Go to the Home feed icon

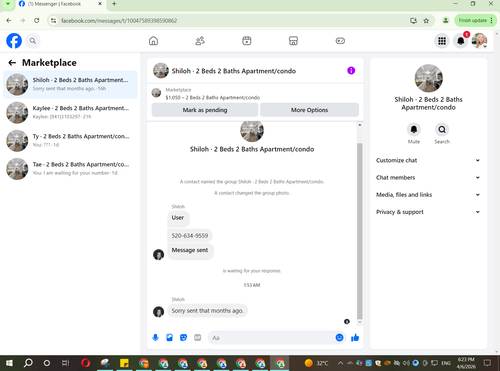coord(153,41)
